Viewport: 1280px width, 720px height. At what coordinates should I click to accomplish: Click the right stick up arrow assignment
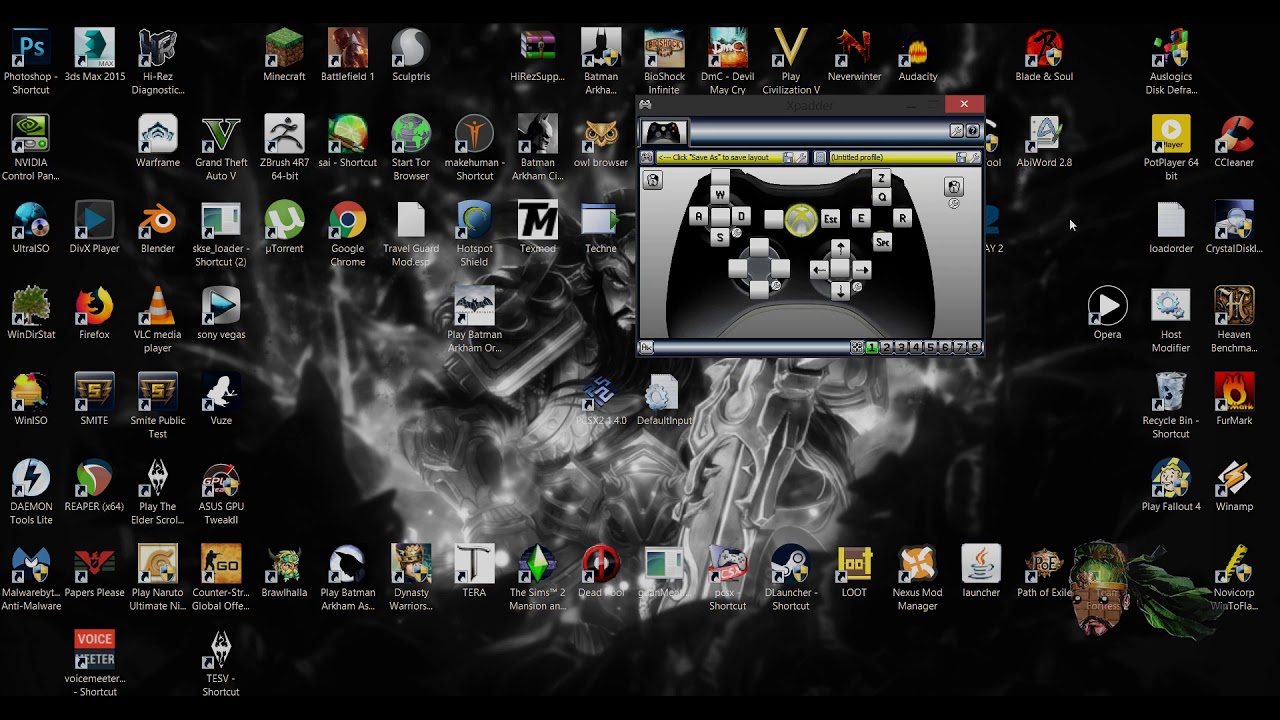[840, 248]
